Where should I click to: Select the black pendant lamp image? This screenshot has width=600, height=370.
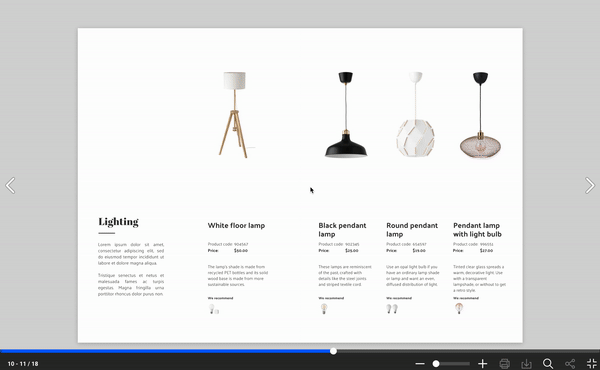346,115
